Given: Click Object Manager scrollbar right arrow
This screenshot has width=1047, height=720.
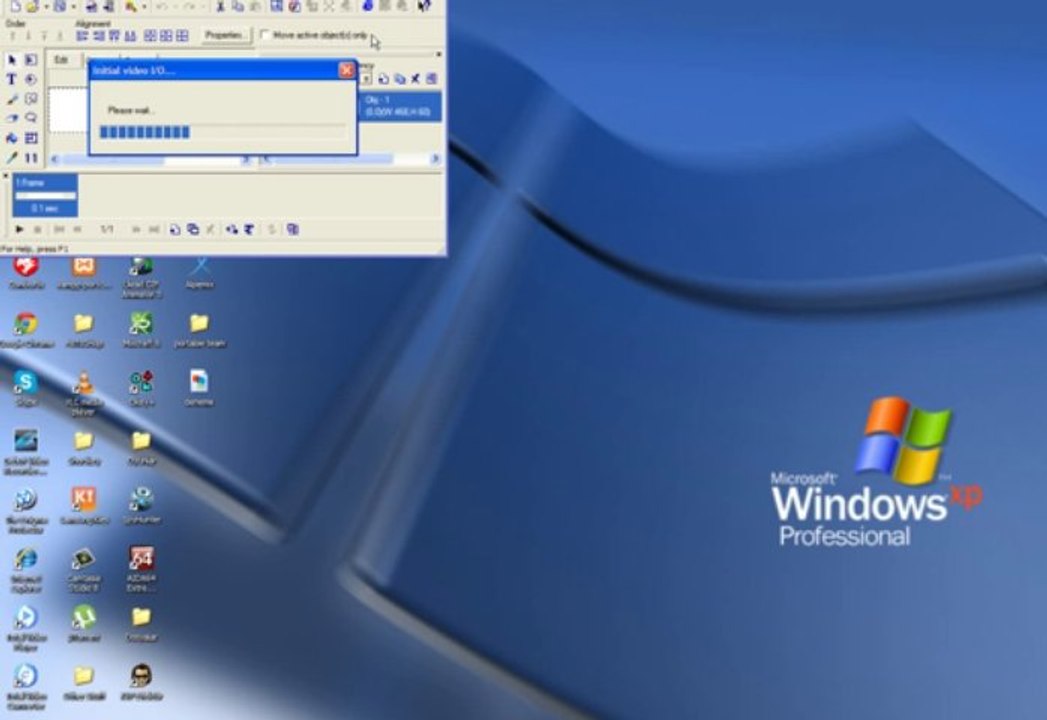Looking at the screenshot, I should [x=435, y=159].
